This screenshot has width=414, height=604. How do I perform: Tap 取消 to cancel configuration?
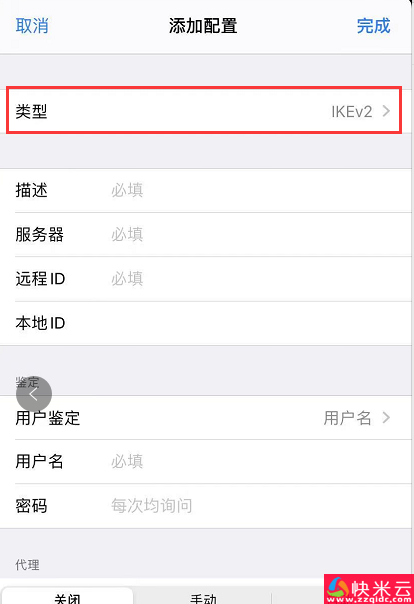tap(32, 26)
